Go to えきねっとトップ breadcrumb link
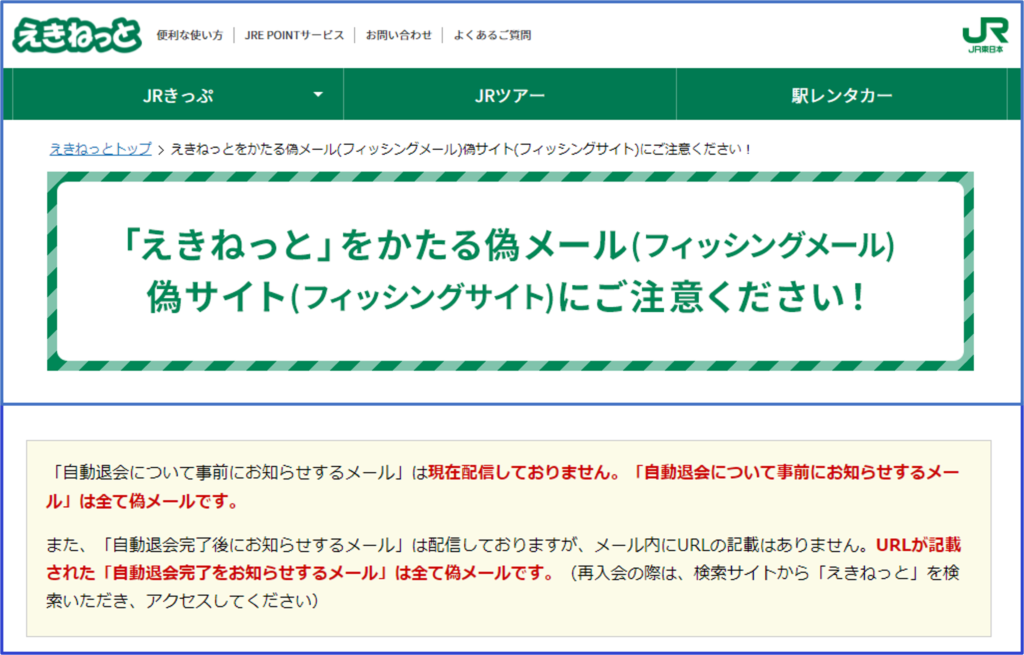 101,149
